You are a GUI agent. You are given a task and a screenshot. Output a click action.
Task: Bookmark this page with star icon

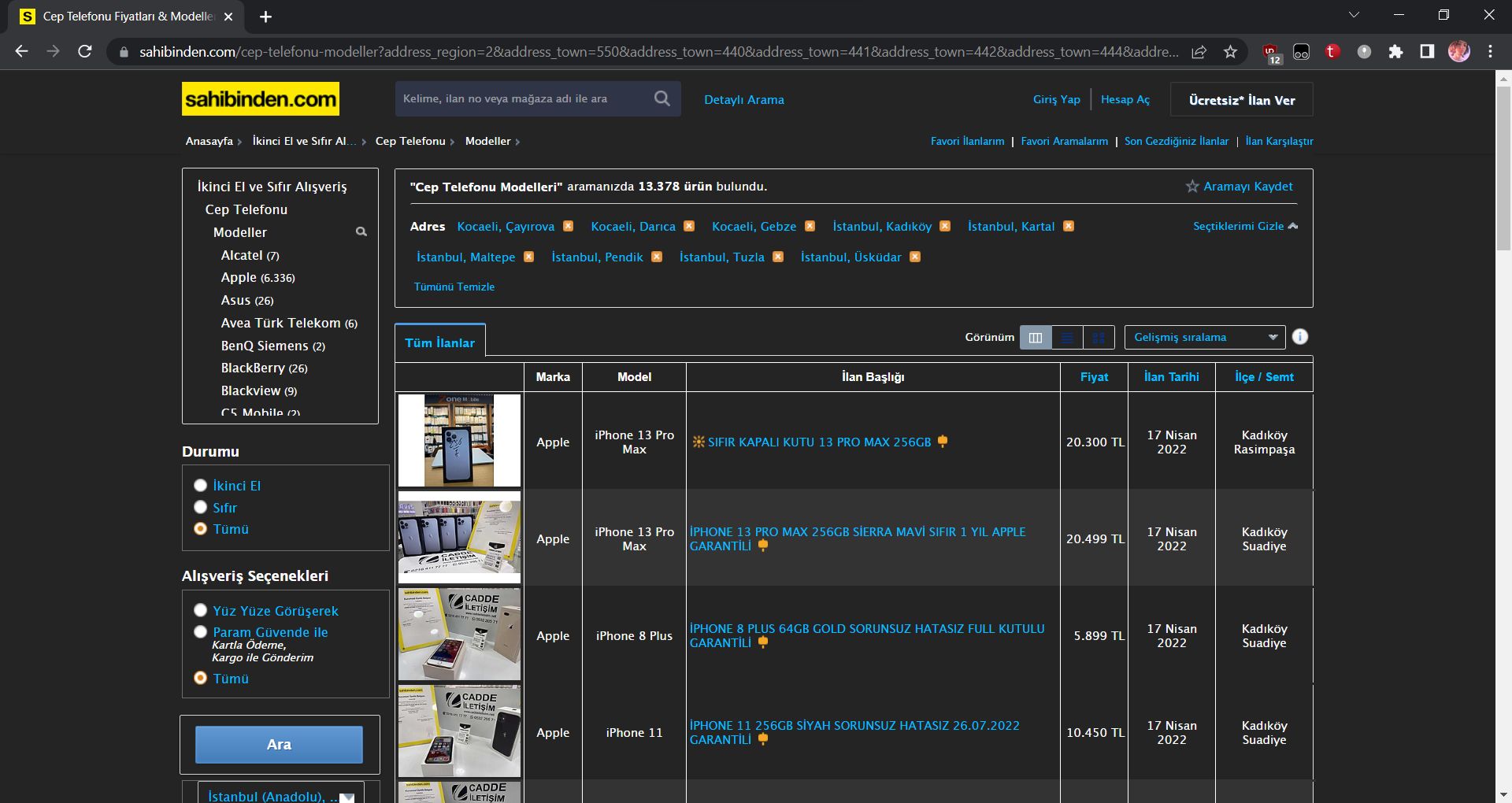click(1230, 52)
